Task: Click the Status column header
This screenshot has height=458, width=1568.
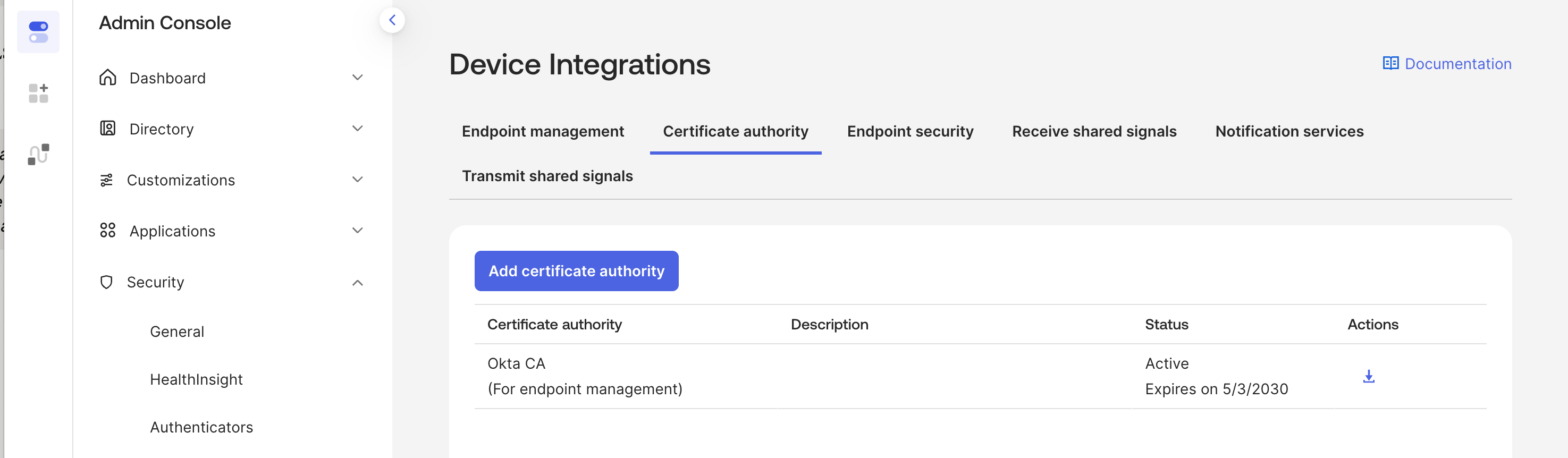Action: pyautogui.click(x=1166, y=324)
